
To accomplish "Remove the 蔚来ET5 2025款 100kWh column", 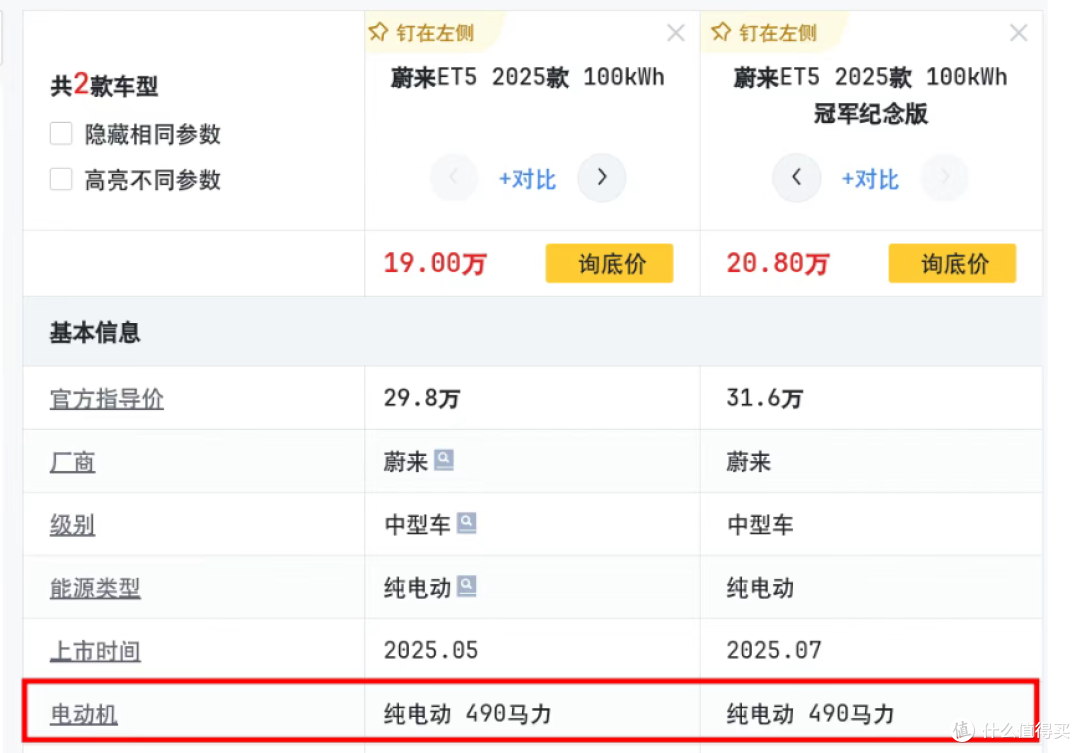I will [x=676, y=32].
